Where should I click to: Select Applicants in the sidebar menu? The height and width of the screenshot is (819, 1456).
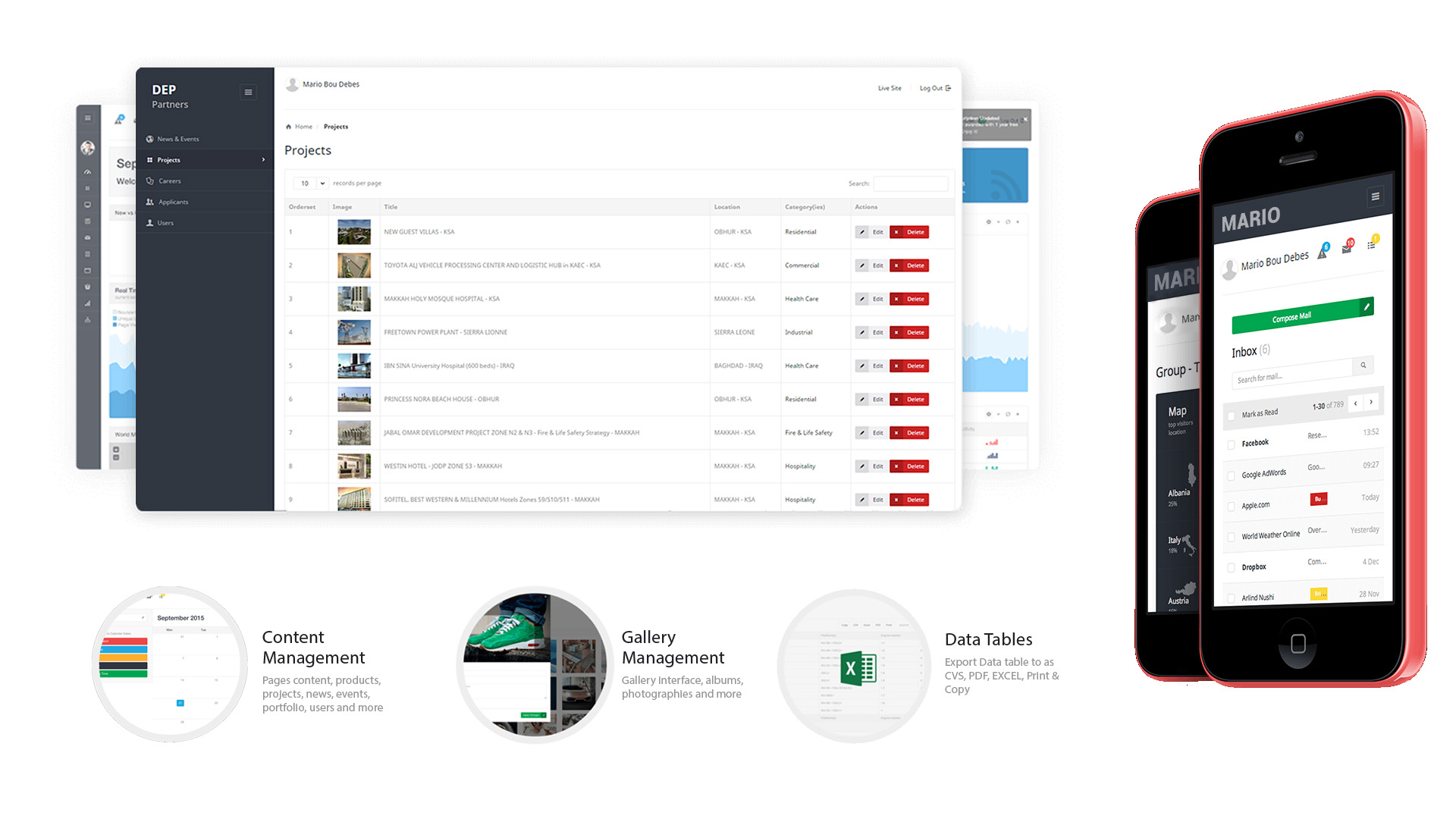[x=173, y=202]
